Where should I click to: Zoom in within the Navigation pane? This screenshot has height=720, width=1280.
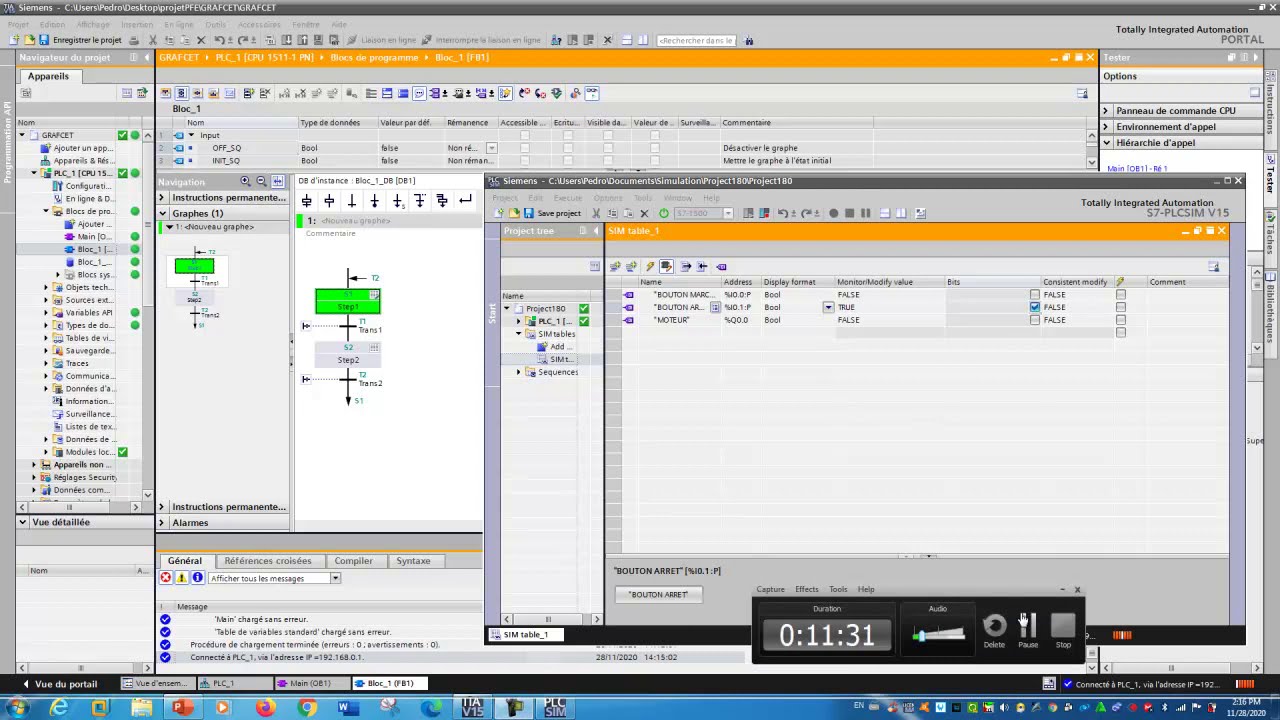tap(245, 181)
